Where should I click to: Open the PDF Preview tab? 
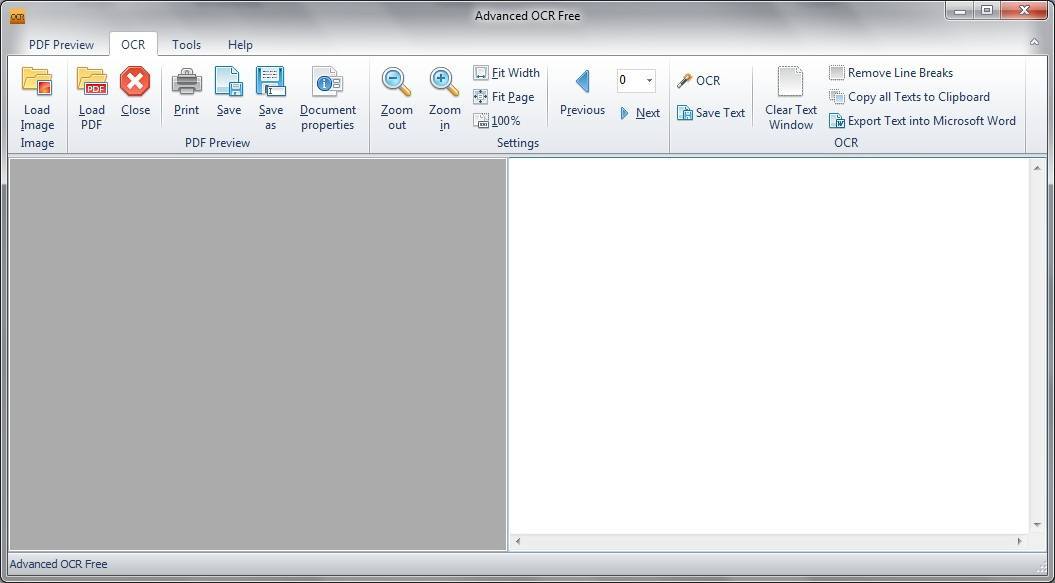[60, 44]
